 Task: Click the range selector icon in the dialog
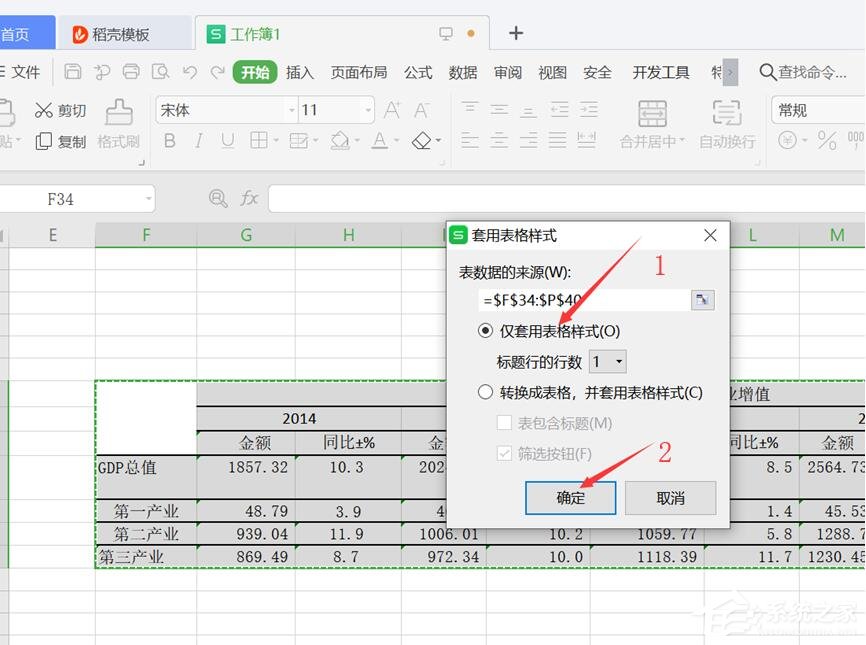coord(703,299)
